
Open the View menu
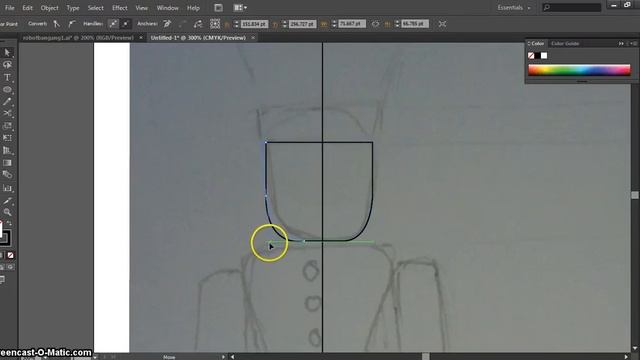click(142, 8)
